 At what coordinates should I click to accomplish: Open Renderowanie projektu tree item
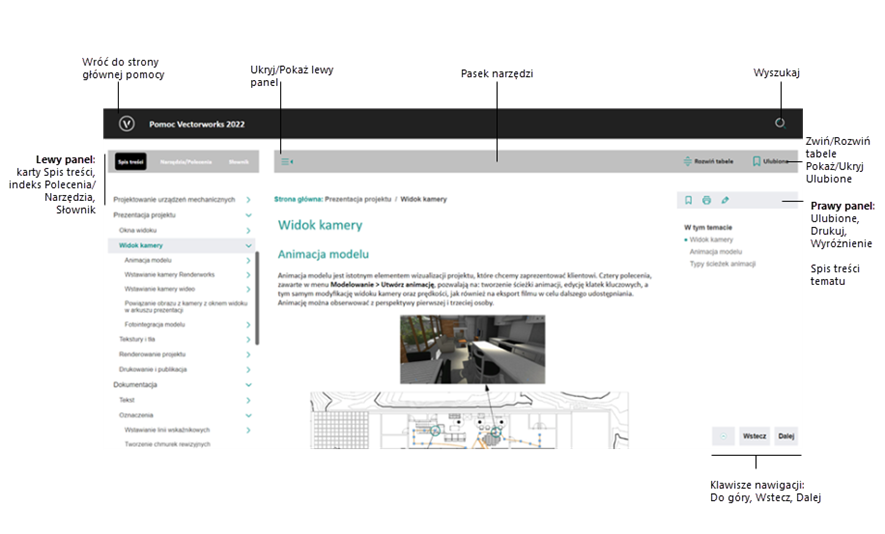(152, 354)
